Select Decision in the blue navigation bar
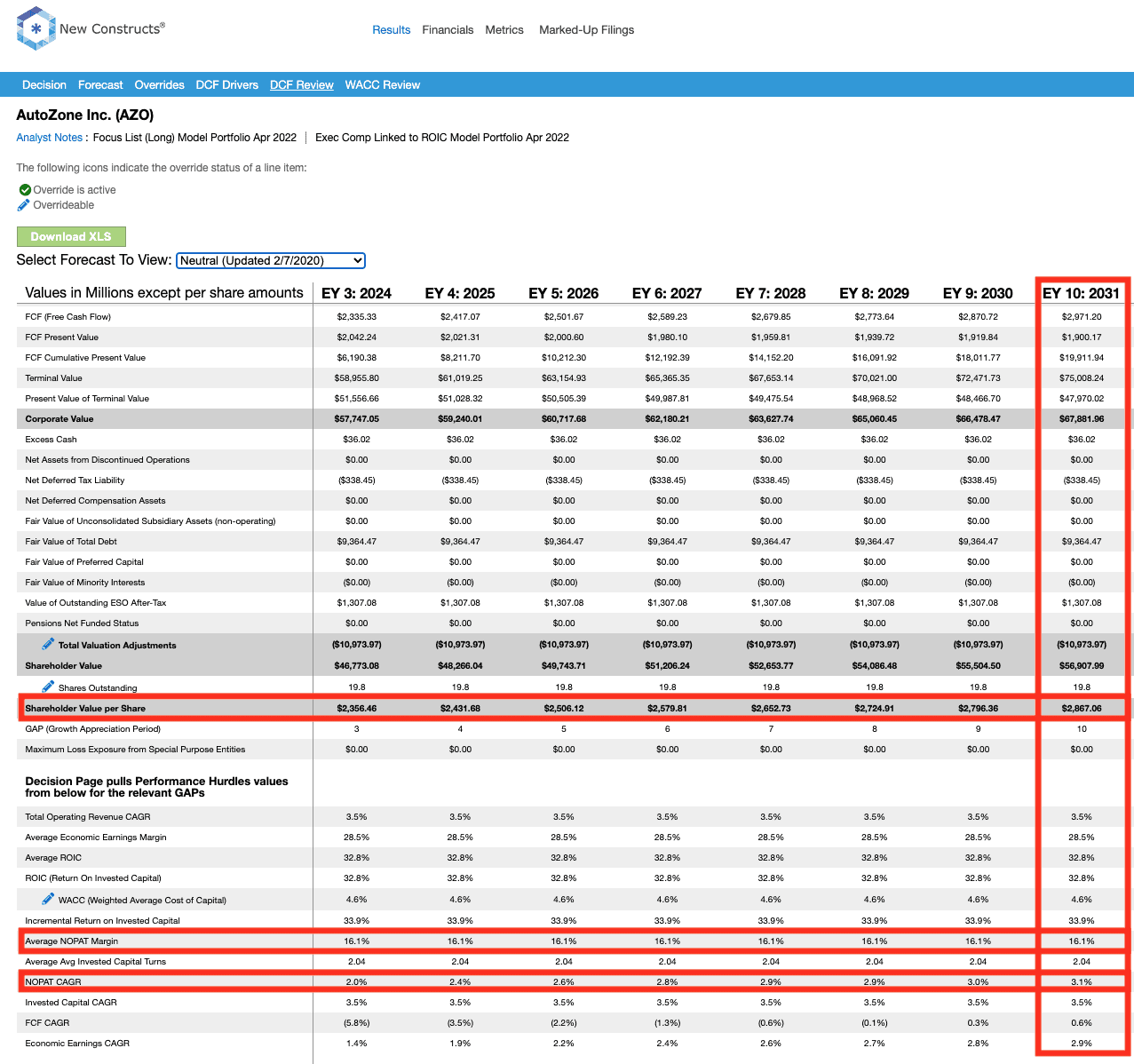This screenshot has width=1134, height=1064. tap(44, 85)
